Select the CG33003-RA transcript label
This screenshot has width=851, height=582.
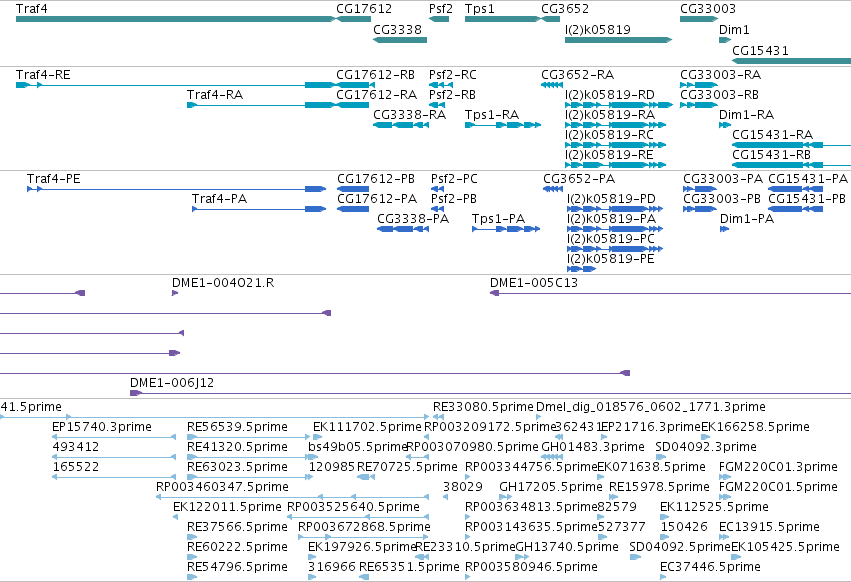click(x=720, y=74)
